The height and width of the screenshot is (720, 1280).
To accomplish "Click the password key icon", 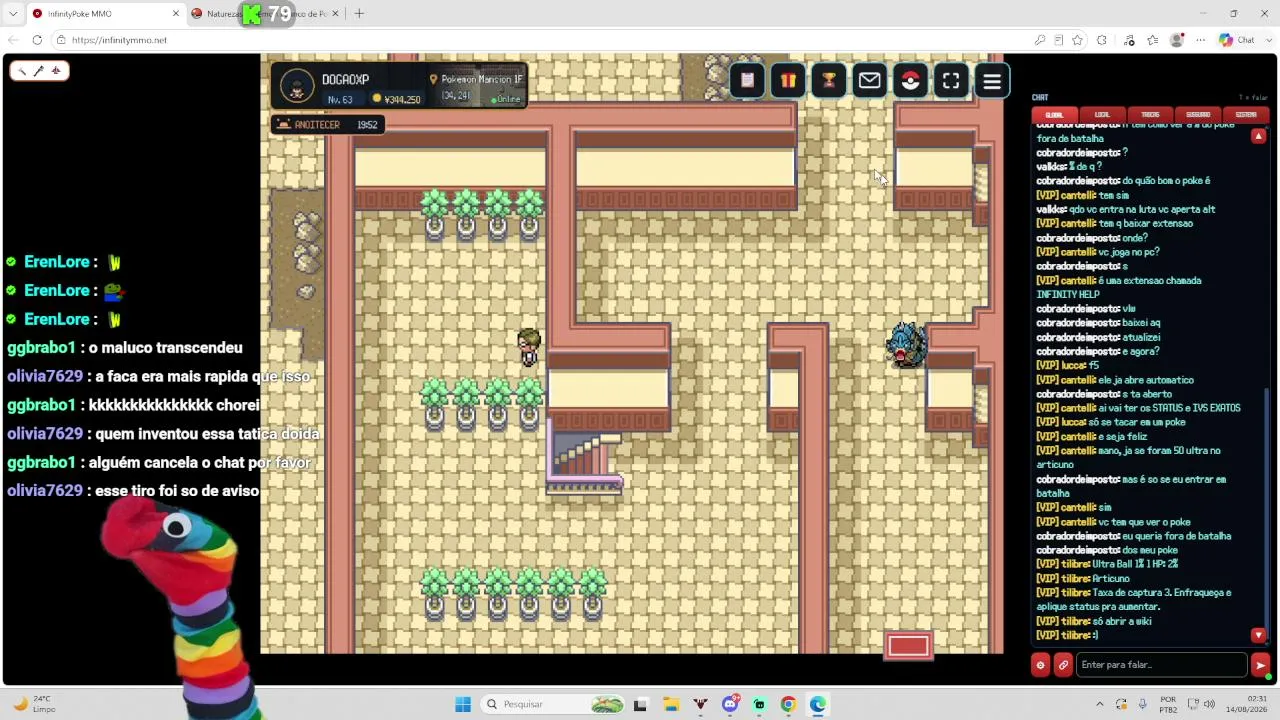I will (1040, 40).
